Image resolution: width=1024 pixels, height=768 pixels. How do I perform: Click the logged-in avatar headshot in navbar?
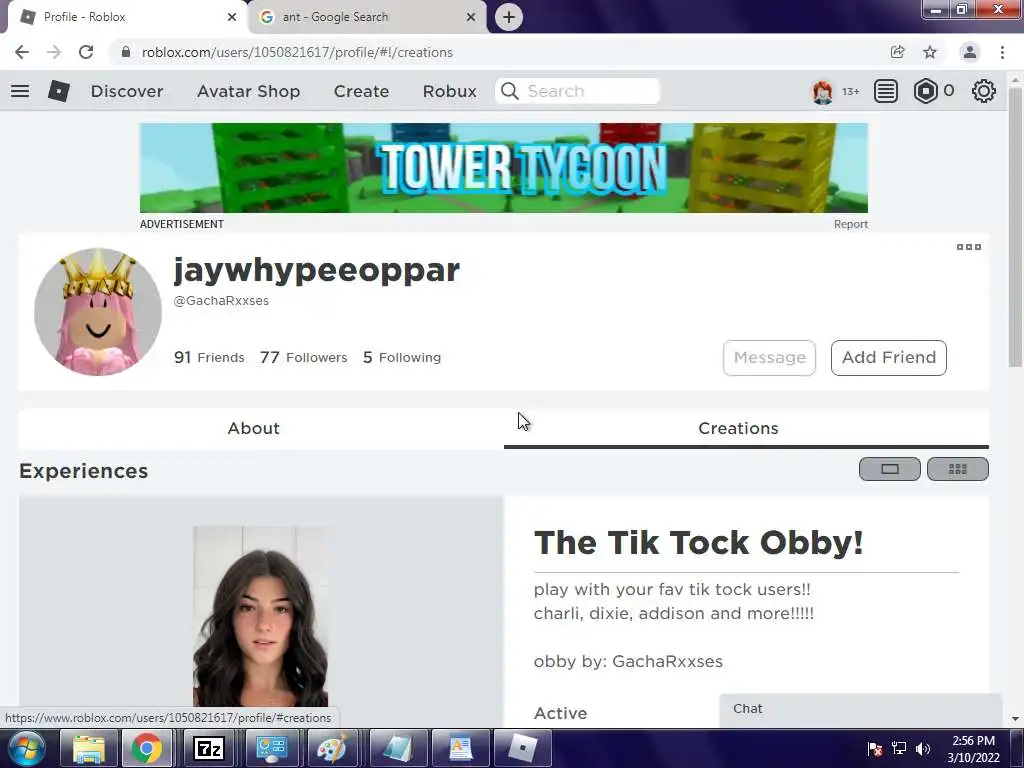[x=822, y=91]
